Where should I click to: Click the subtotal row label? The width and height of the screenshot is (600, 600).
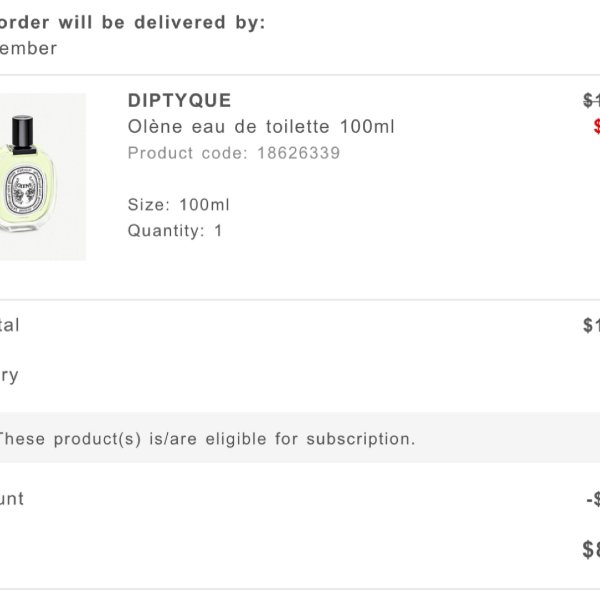[10, 325]
